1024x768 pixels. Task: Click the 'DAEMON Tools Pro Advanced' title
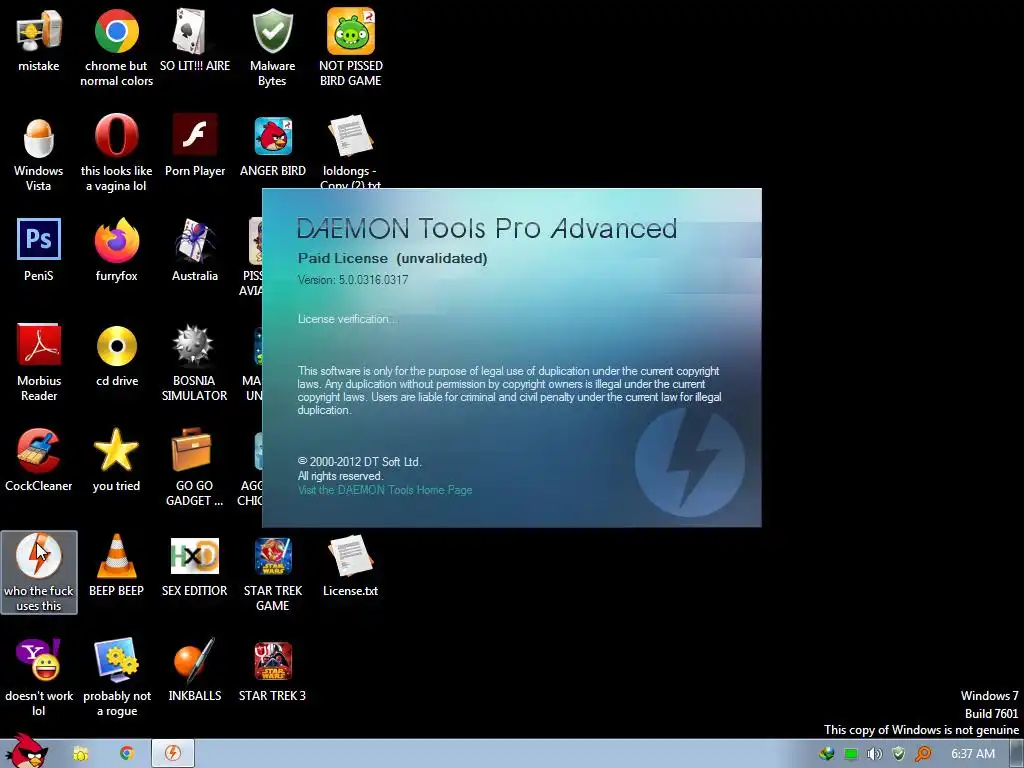(x=487, y=229)
